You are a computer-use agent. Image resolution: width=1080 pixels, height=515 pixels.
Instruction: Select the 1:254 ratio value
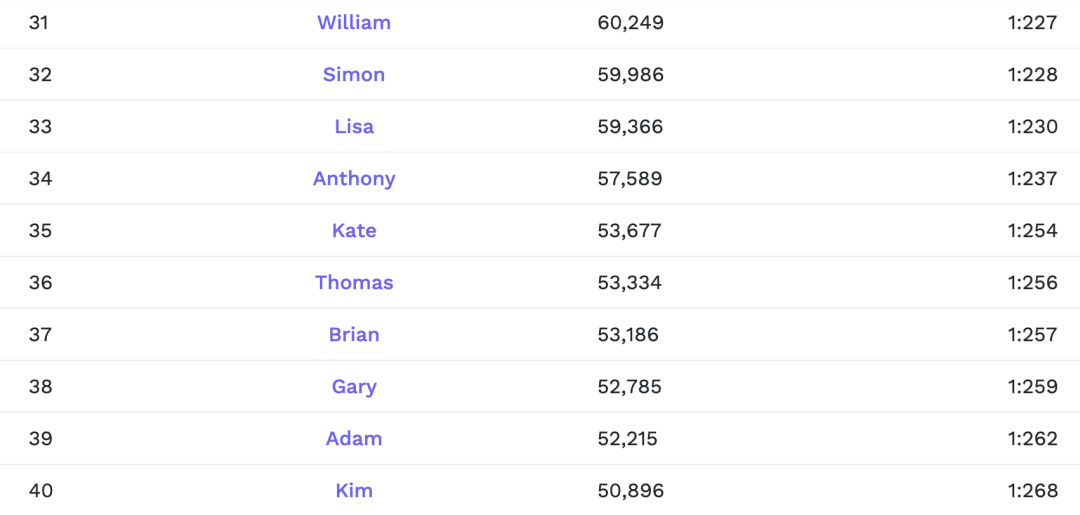tap(1032, 230)
